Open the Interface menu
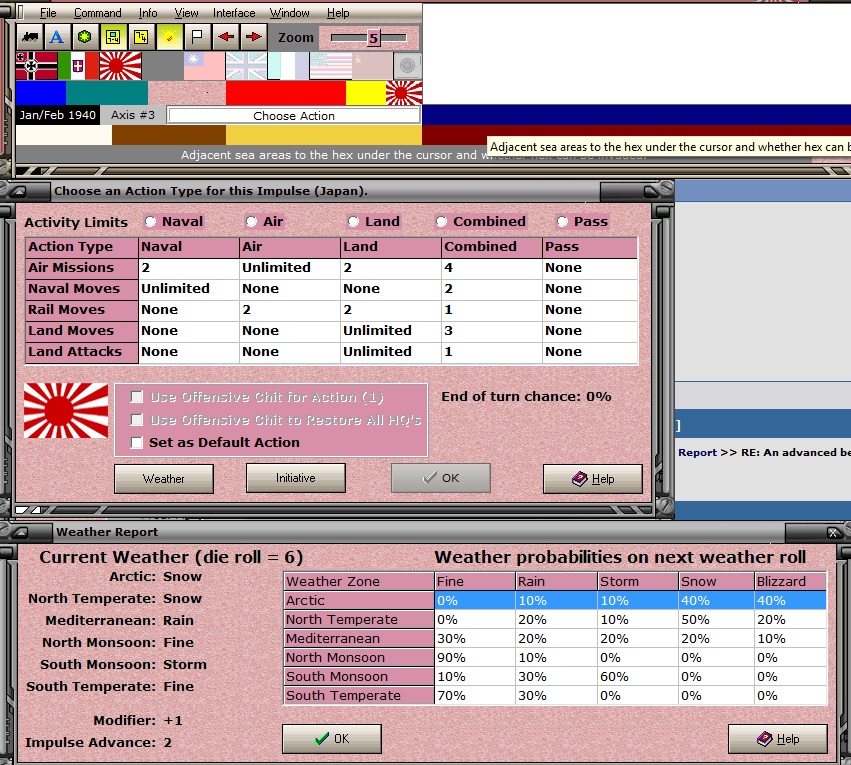This screenshot has width=851, height=765. pos(234,12)
